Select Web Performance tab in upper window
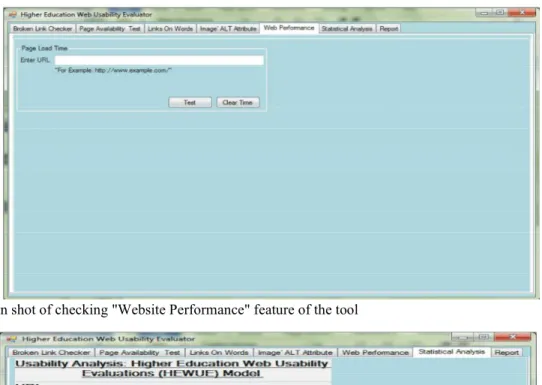The width and height of the screenshot is (542, 385). coord(289,28)
